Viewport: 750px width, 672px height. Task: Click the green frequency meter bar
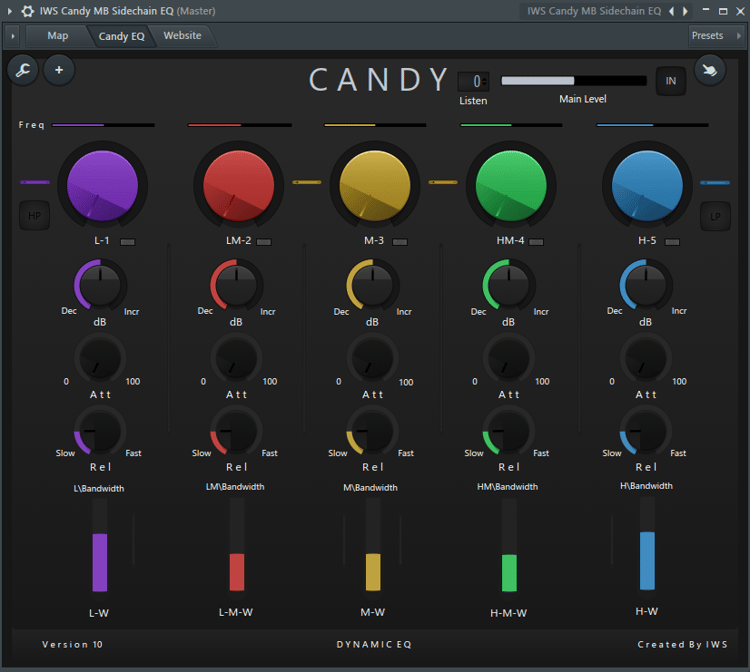pos(511,125)
